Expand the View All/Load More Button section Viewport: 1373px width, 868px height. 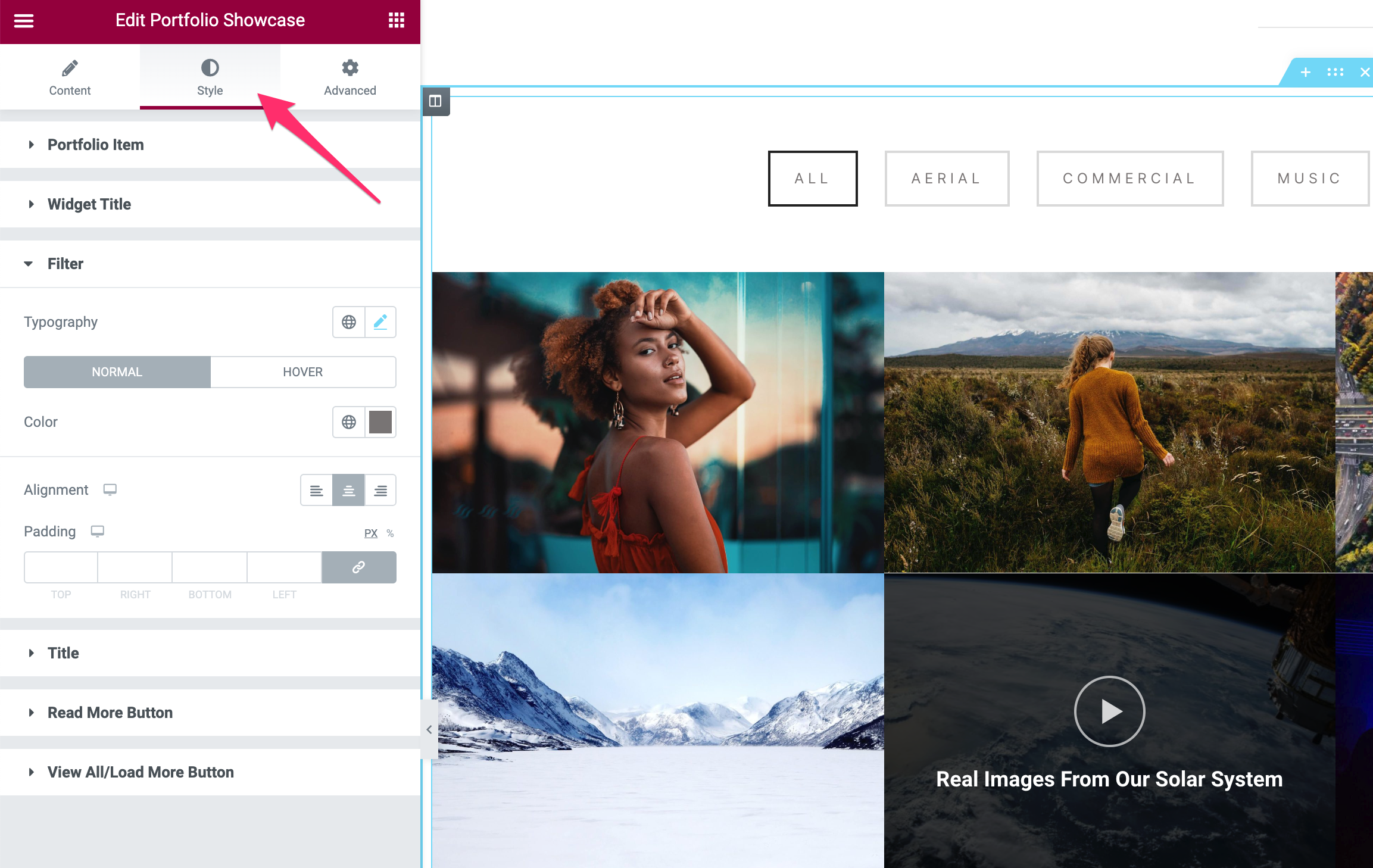[210, 772]
